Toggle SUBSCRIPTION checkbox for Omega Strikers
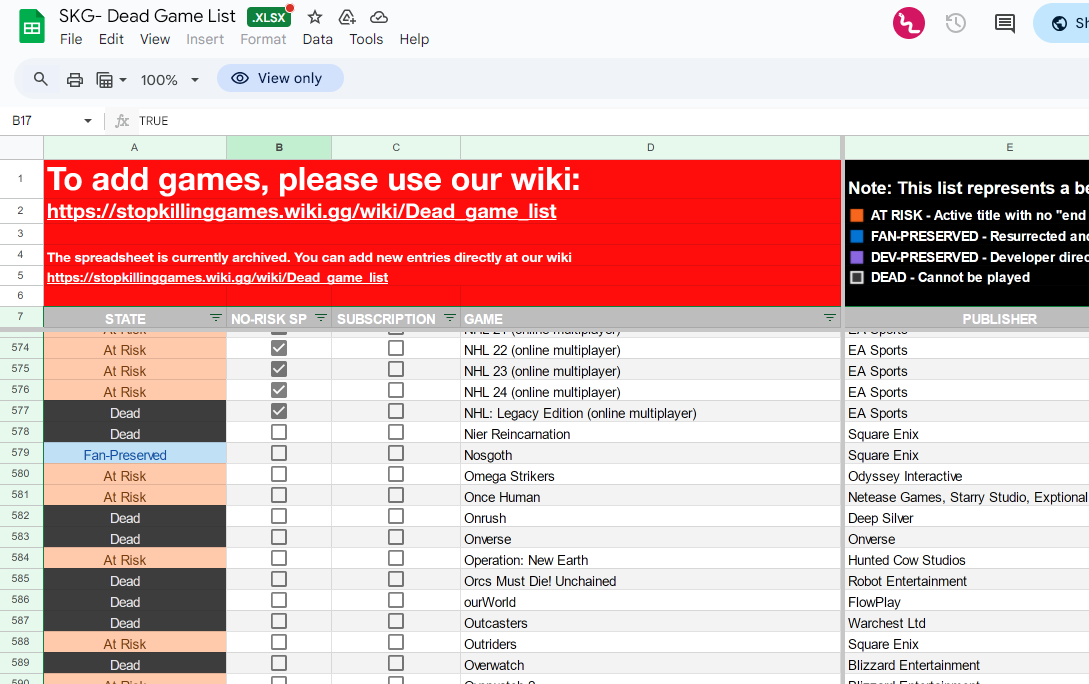Viewport: 1089px width, 684px height. [x=396, y=474]
